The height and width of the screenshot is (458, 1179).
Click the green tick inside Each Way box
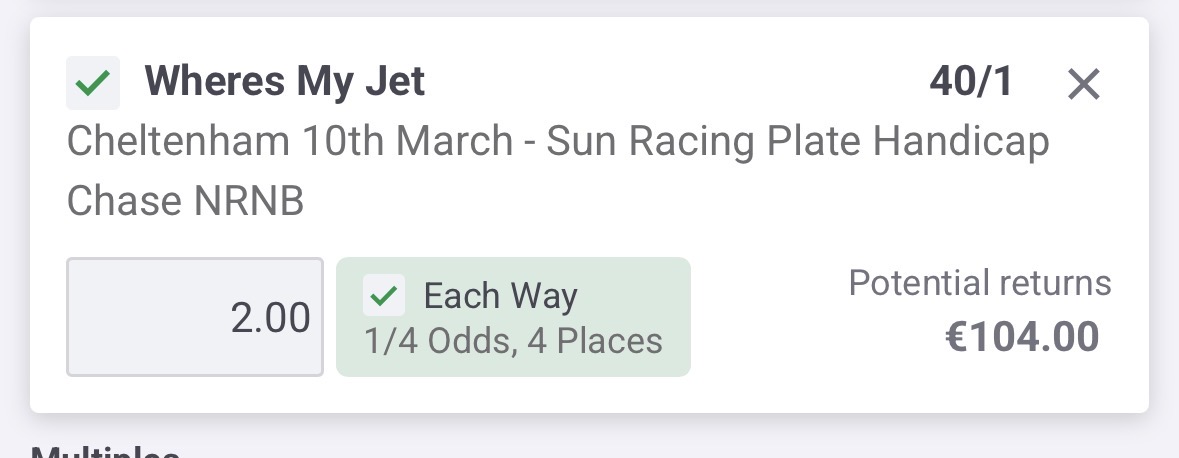tap(384, 296)
